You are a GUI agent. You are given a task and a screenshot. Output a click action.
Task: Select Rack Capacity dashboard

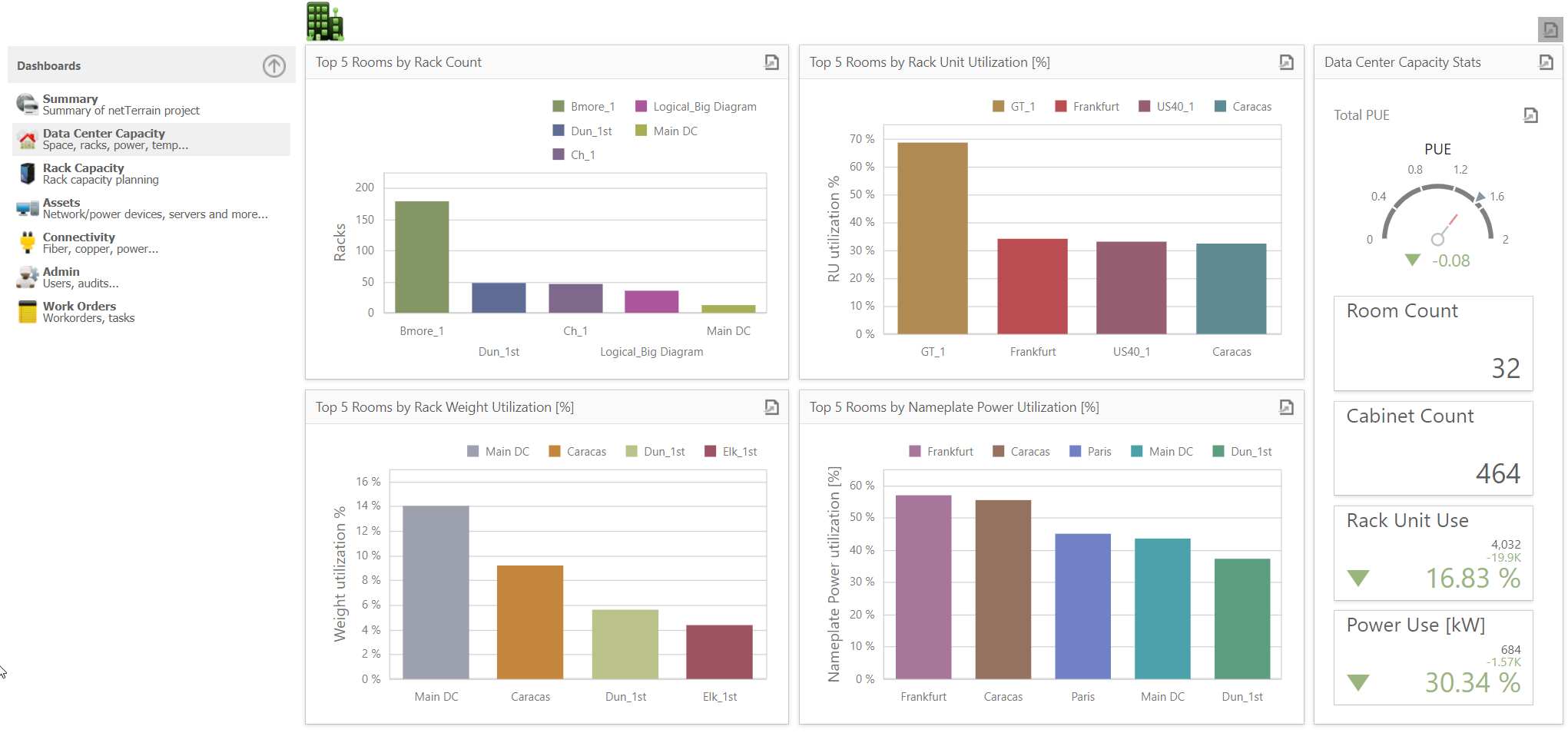[83, 168]
